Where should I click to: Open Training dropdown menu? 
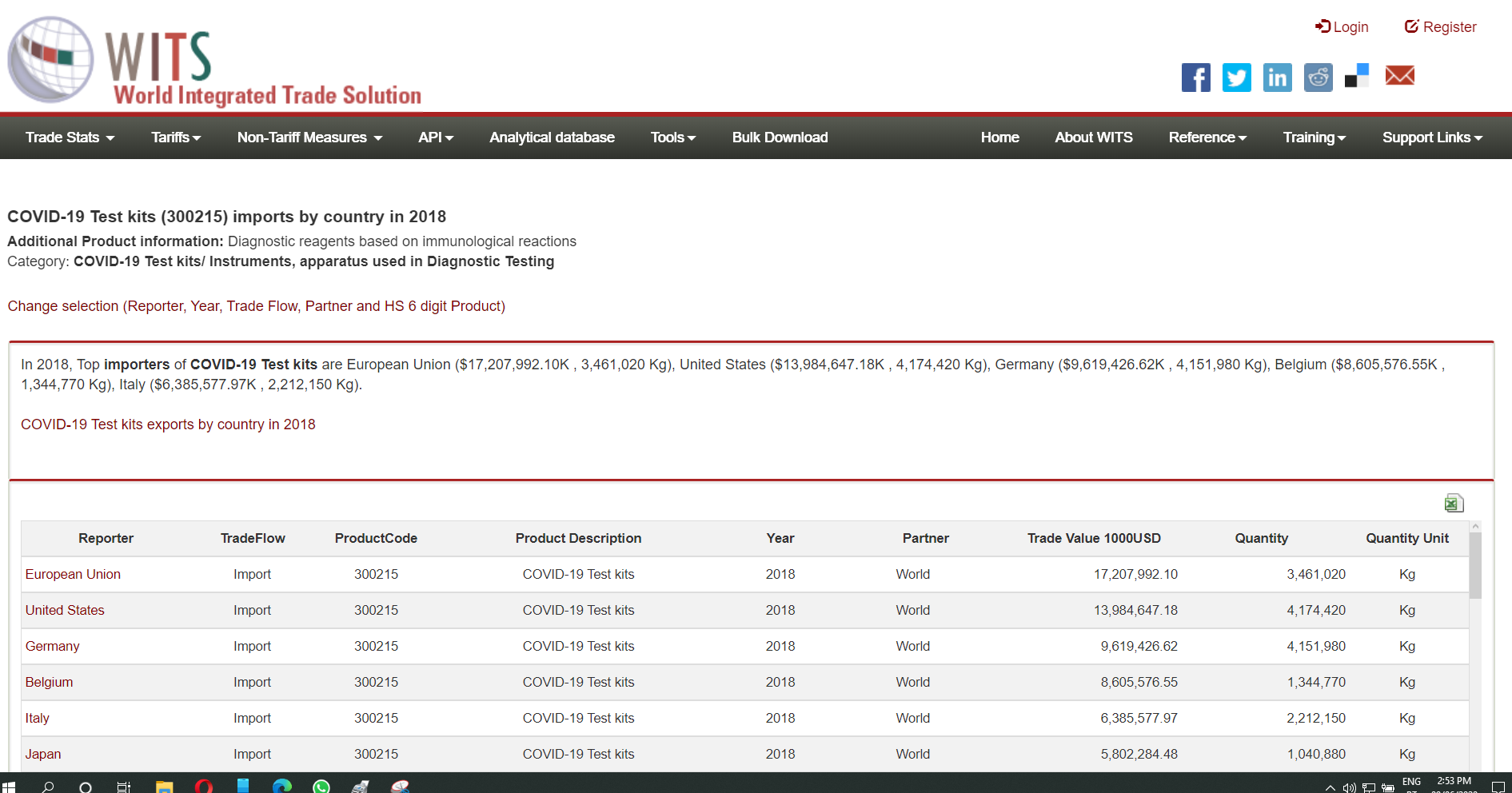(1315, 137)
